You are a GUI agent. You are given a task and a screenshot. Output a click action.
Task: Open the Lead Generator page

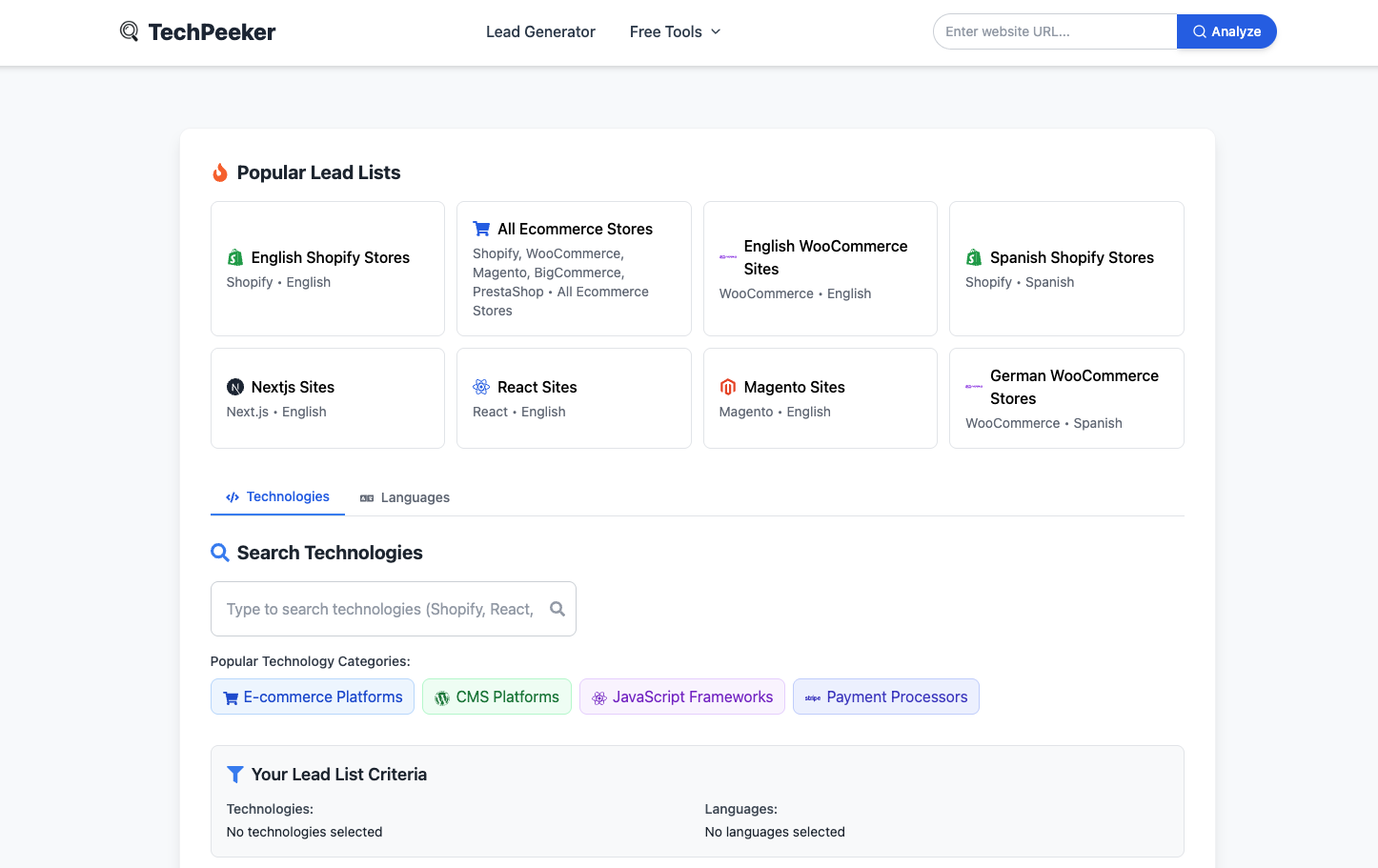pyautogui.click(x=540, y=31)
